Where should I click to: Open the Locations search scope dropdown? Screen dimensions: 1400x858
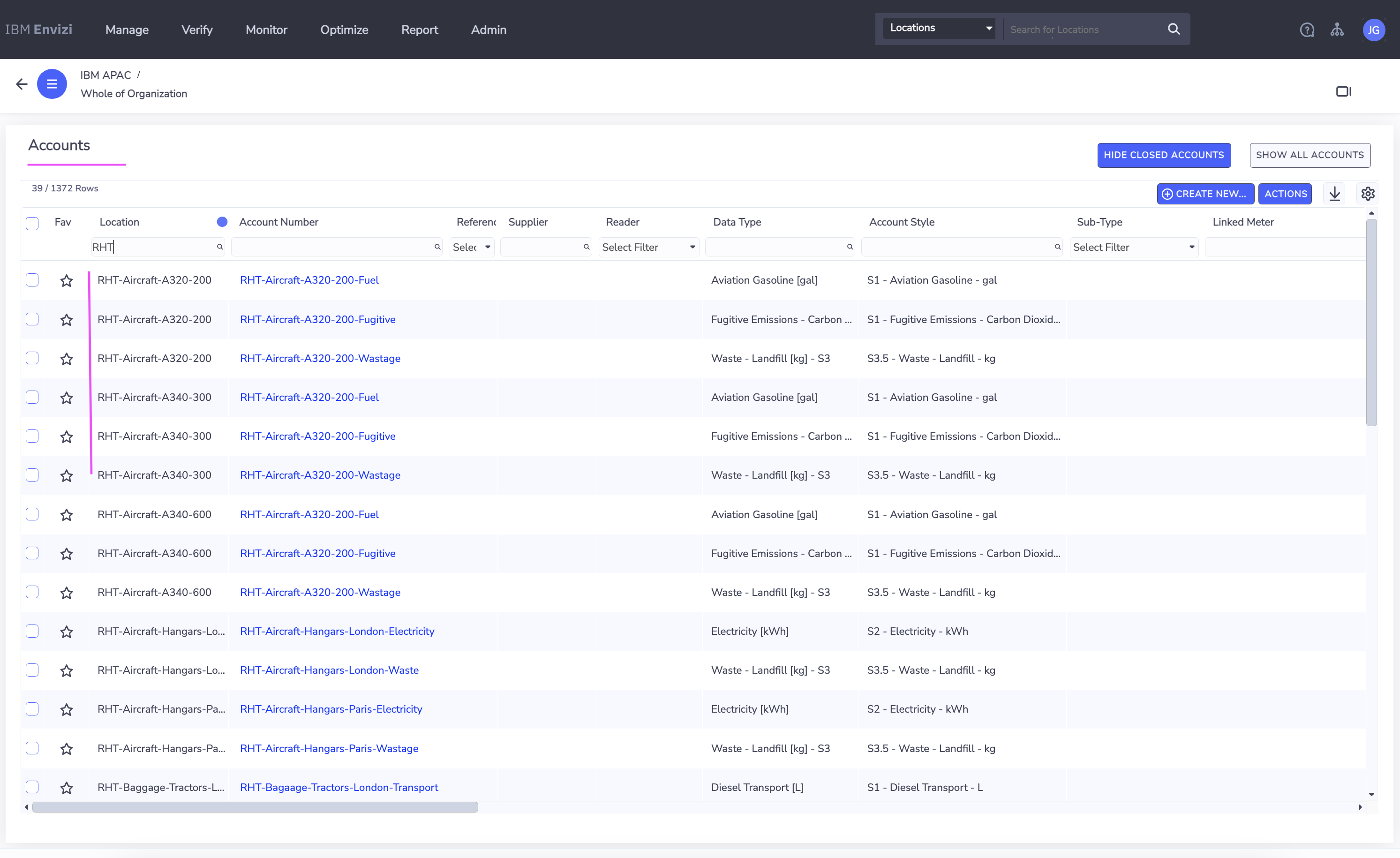pos(939,28)
